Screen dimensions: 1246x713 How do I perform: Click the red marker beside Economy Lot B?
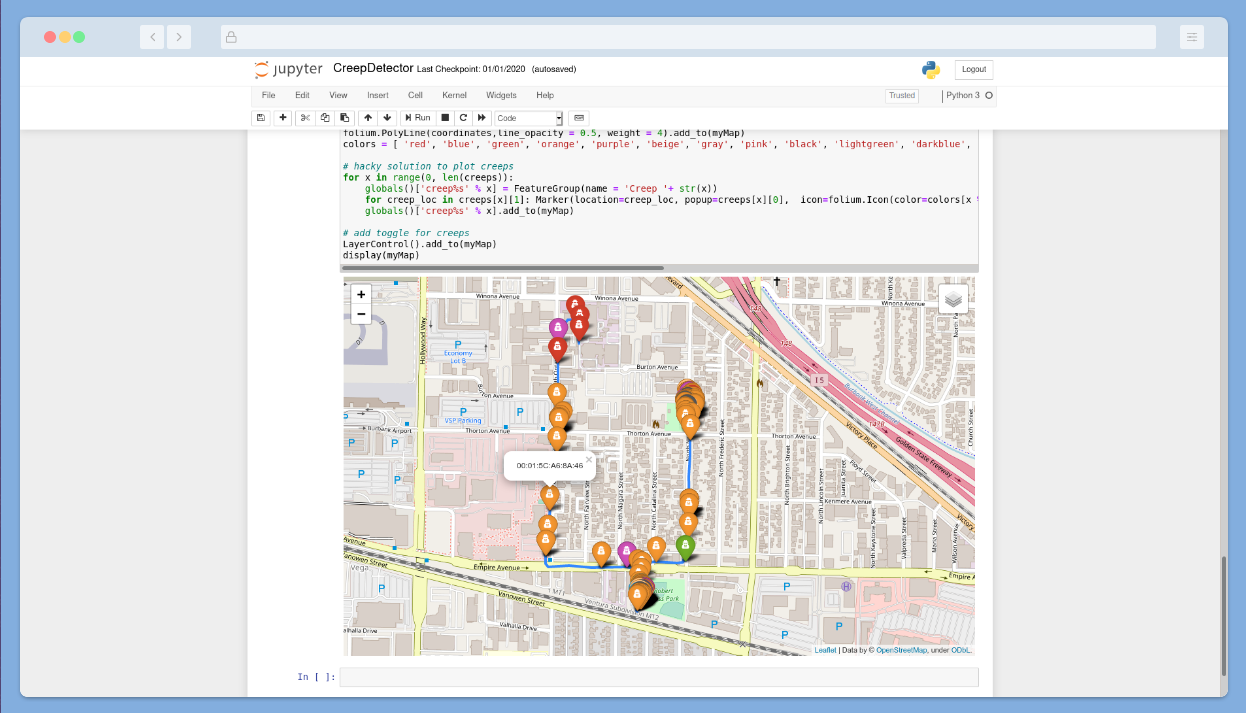[558, 348]
